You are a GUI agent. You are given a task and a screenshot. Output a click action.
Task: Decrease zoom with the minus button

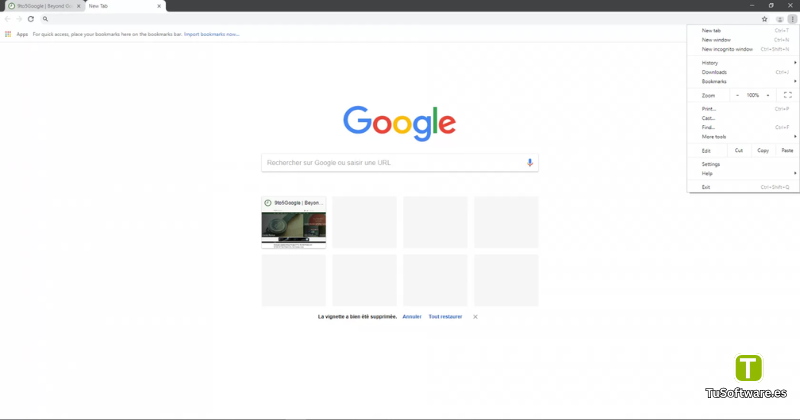(x=737, y=95)
